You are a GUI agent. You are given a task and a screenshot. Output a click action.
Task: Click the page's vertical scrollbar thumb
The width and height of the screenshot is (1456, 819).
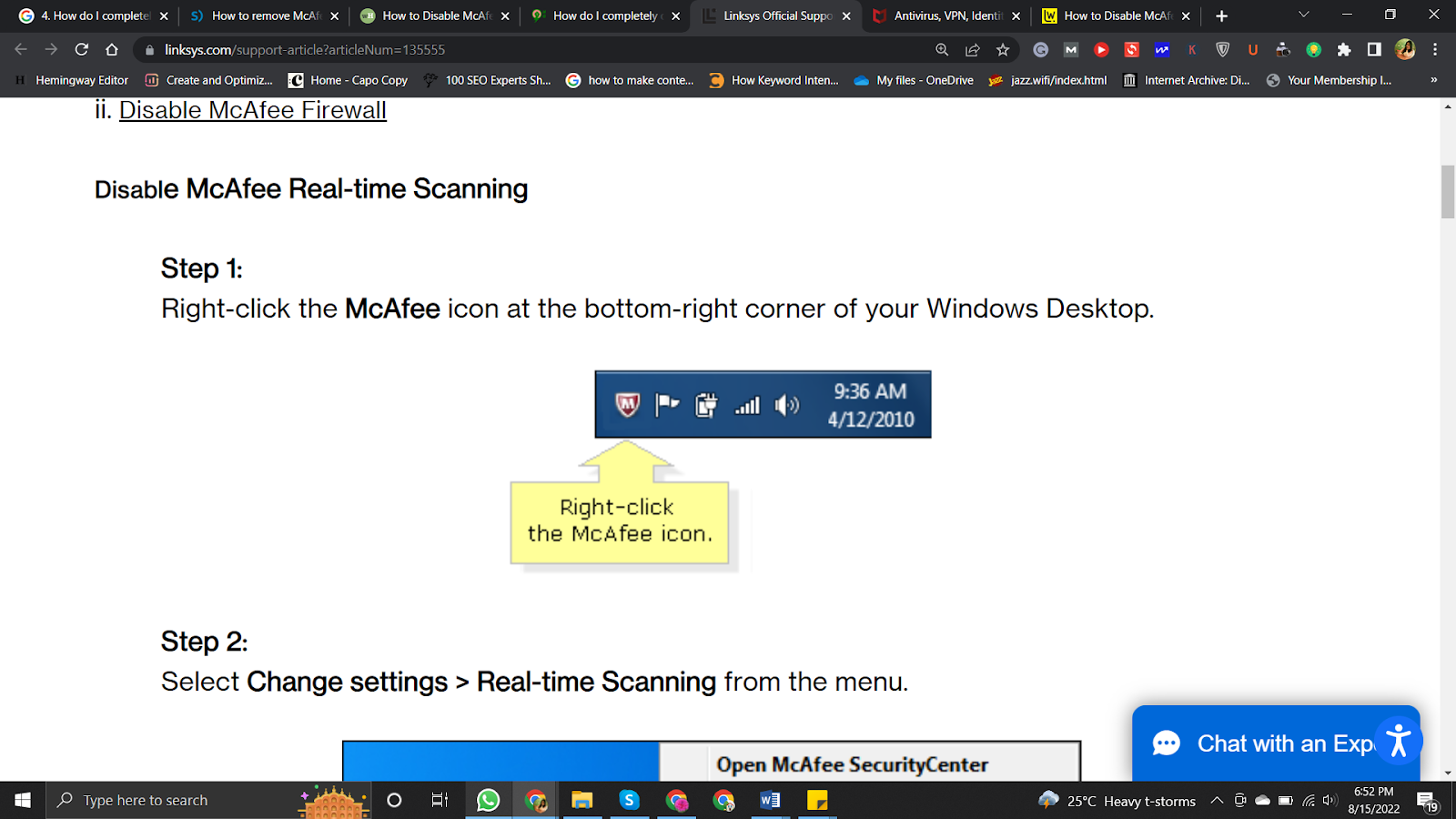pyautogui.click(x=1448, y=191)
